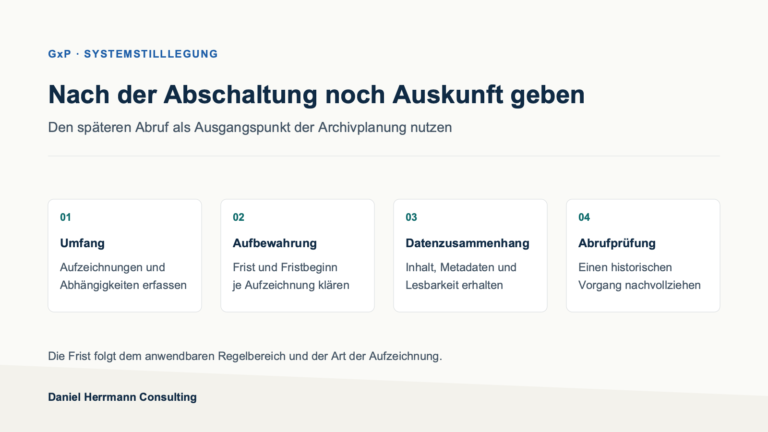Viewport: 768px width, 432px height.
Task: Click 'Inhalt, Metadaten und Lesbarkeit erhalten'
Action: tap(461, 276)
